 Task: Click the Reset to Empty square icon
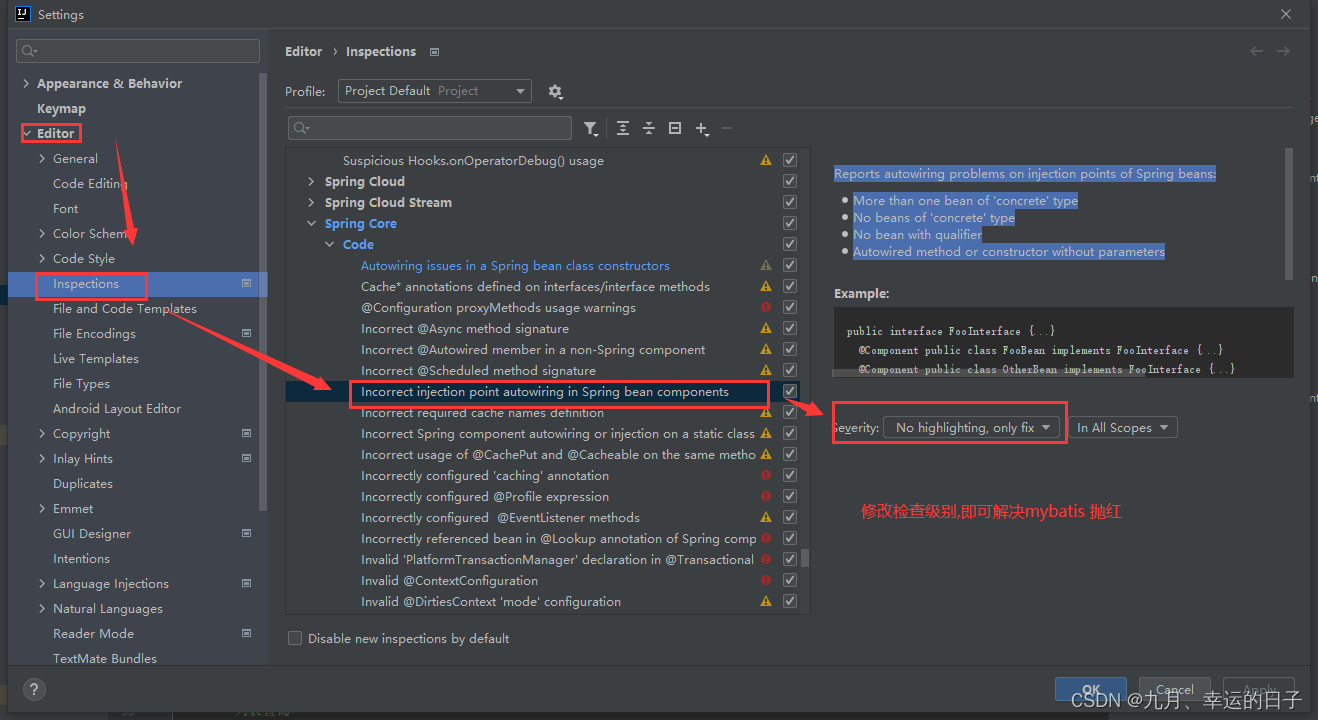pyautogui.click(x=675, y=128)
